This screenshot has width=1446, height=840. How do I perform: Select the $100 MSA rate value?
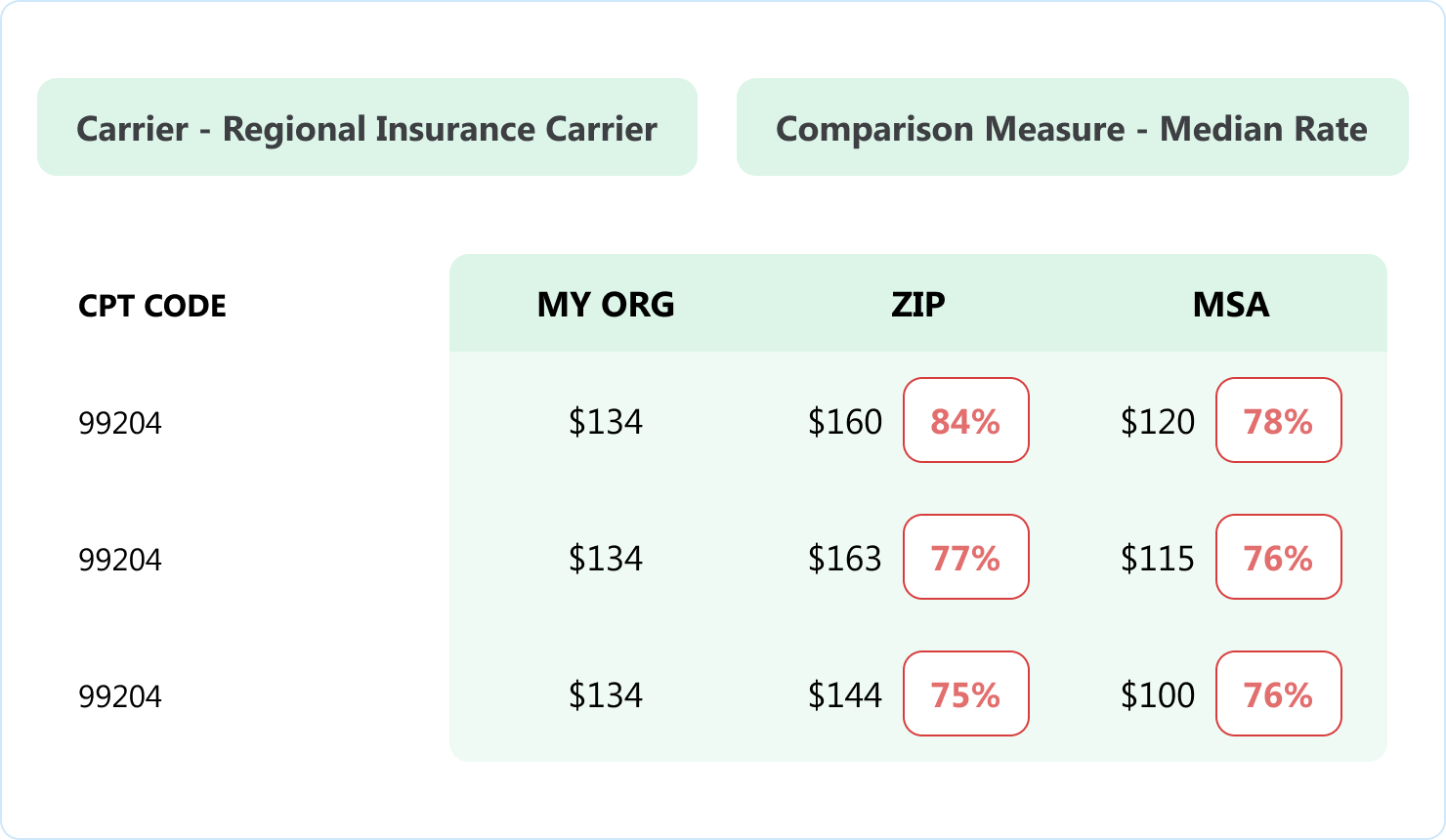pos(1158,695)
